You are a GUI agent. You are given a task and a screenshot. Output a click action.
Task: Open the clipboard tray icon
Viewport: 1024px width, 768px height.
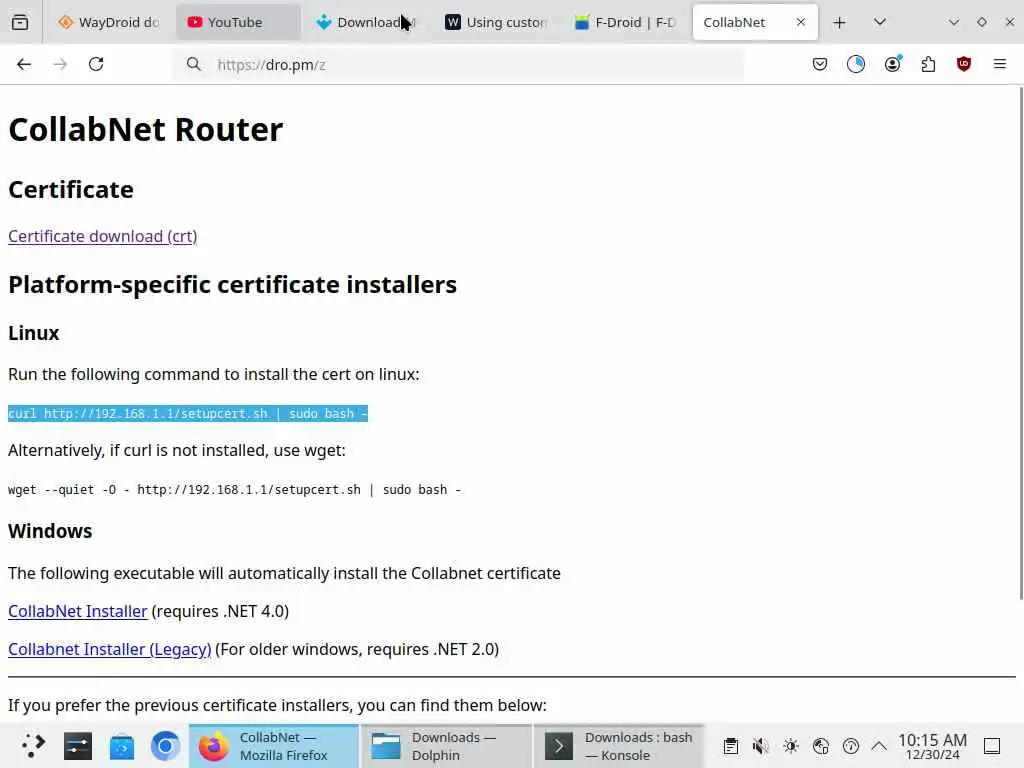pos(731,746)
